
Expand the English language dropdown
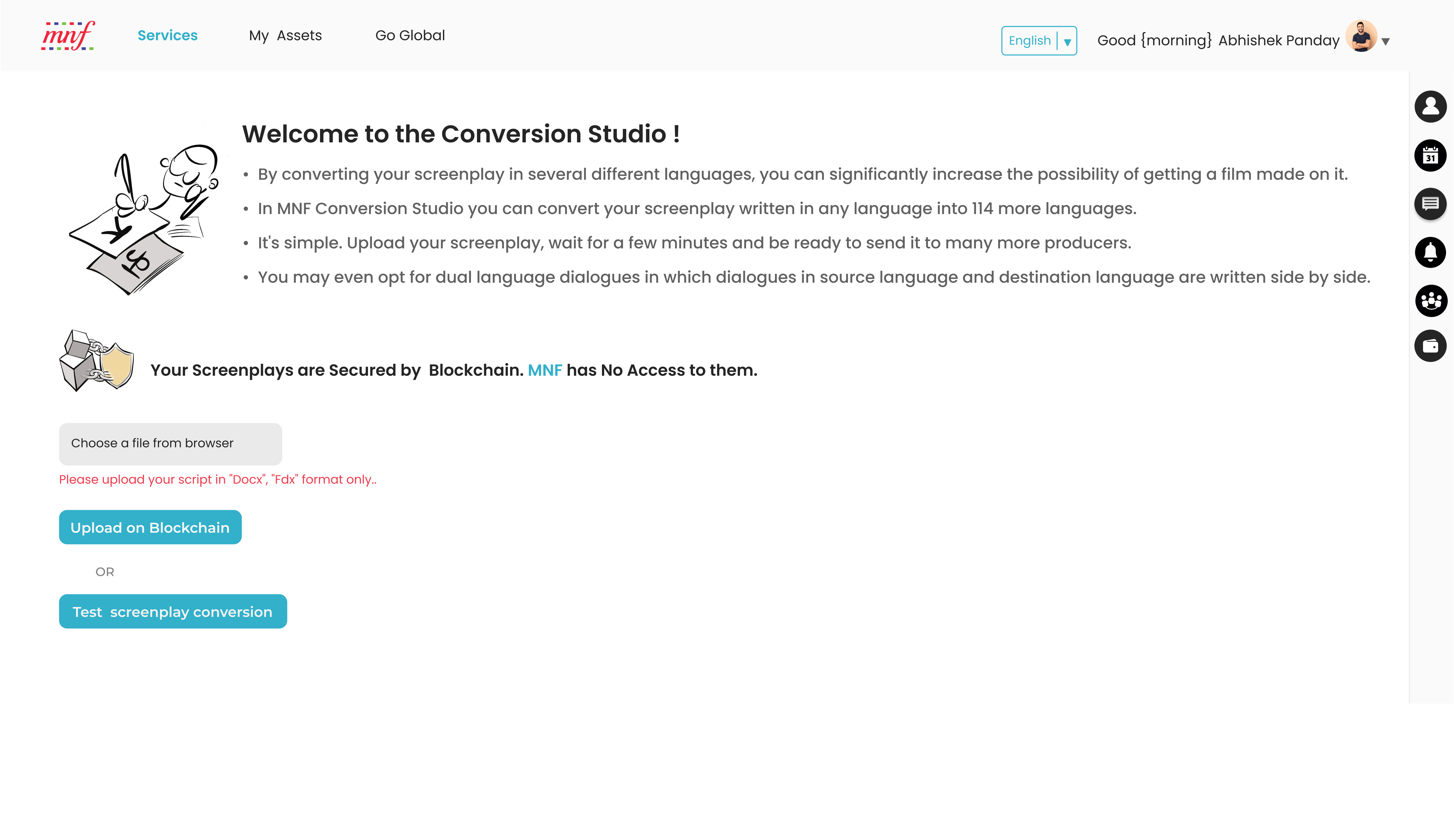click(1029, 40)
